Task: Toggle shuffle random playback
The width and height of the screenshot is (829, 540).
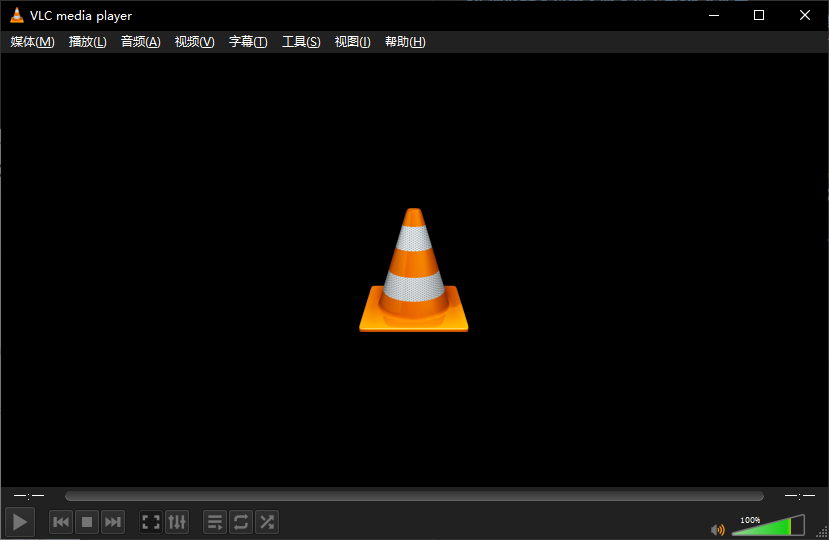Action: click(267, 522)
